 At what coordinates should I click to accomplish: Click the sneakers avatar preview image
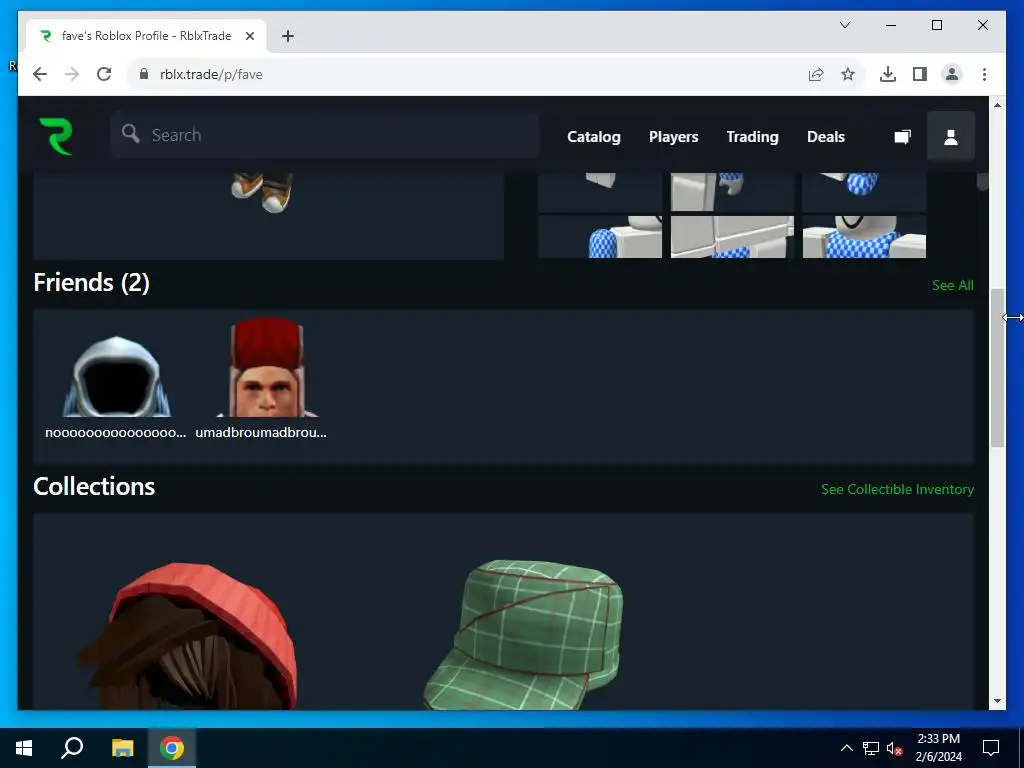(262, 193)
